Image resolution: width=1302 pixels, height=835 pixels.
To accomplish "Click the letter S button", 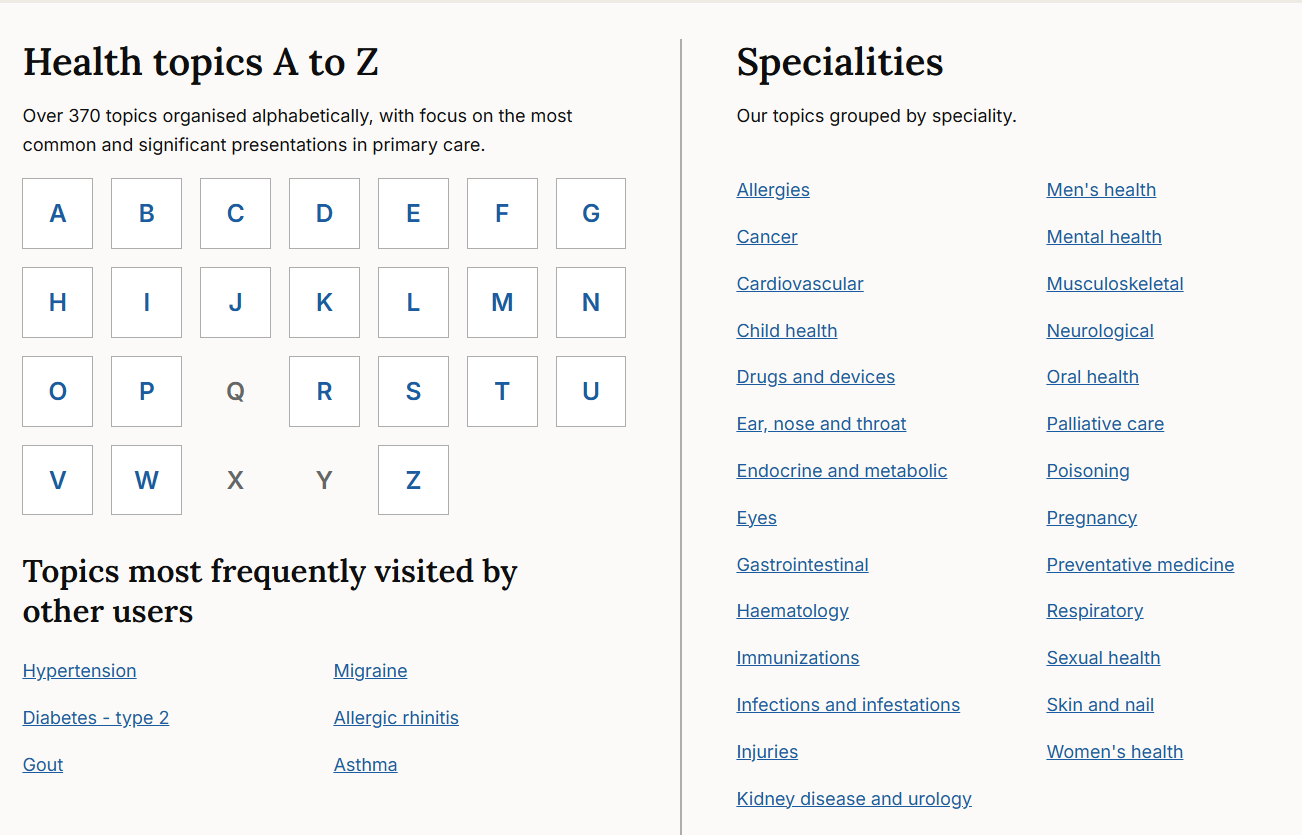I will (x=413, y=391).
